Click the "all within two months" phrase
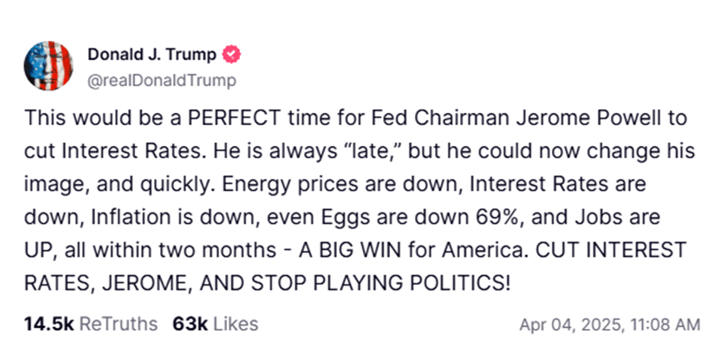The width and height of the screenshot is (717, 361). 171,250
